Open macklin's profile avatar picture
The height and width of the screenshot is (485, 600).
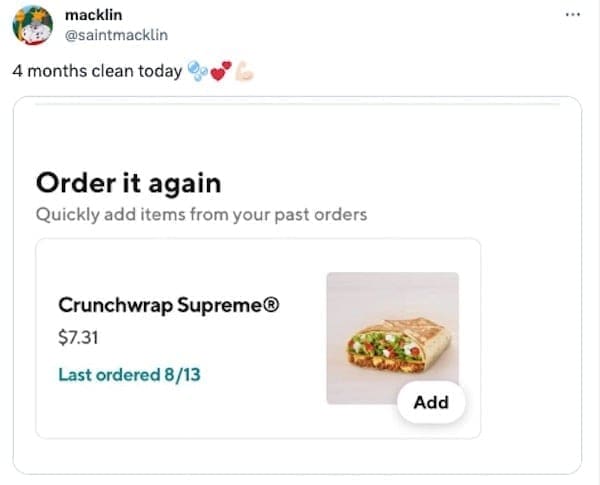tap(32, 27)
